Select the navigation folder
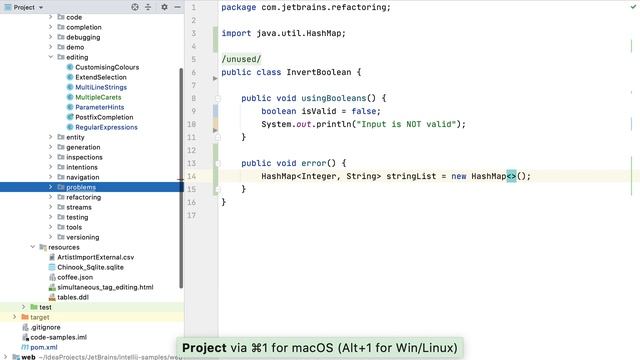The image size is (640, 360). click(x=82, y=177)
